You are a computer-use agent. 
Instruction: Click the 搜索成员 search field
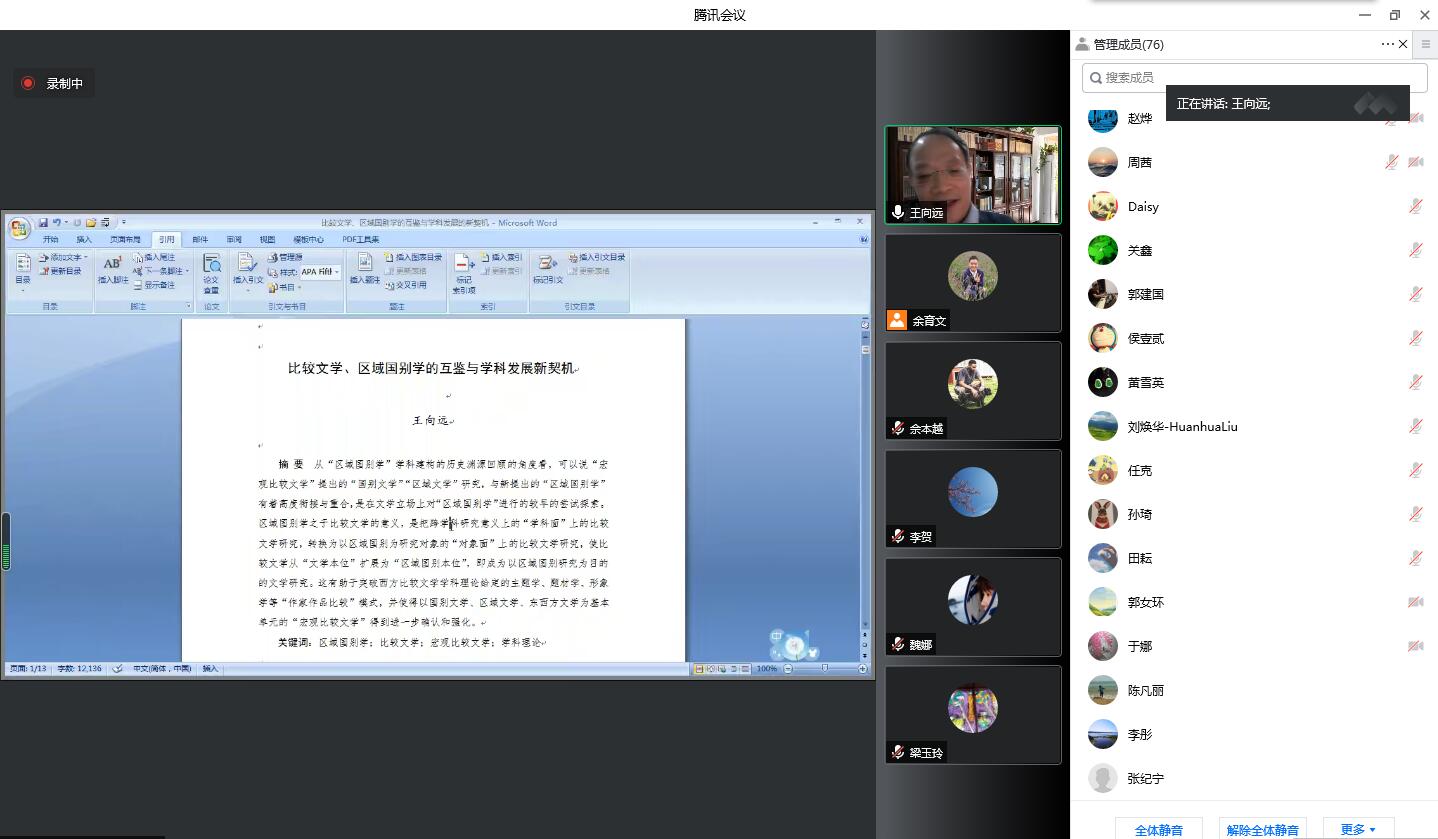(1254, 77)
